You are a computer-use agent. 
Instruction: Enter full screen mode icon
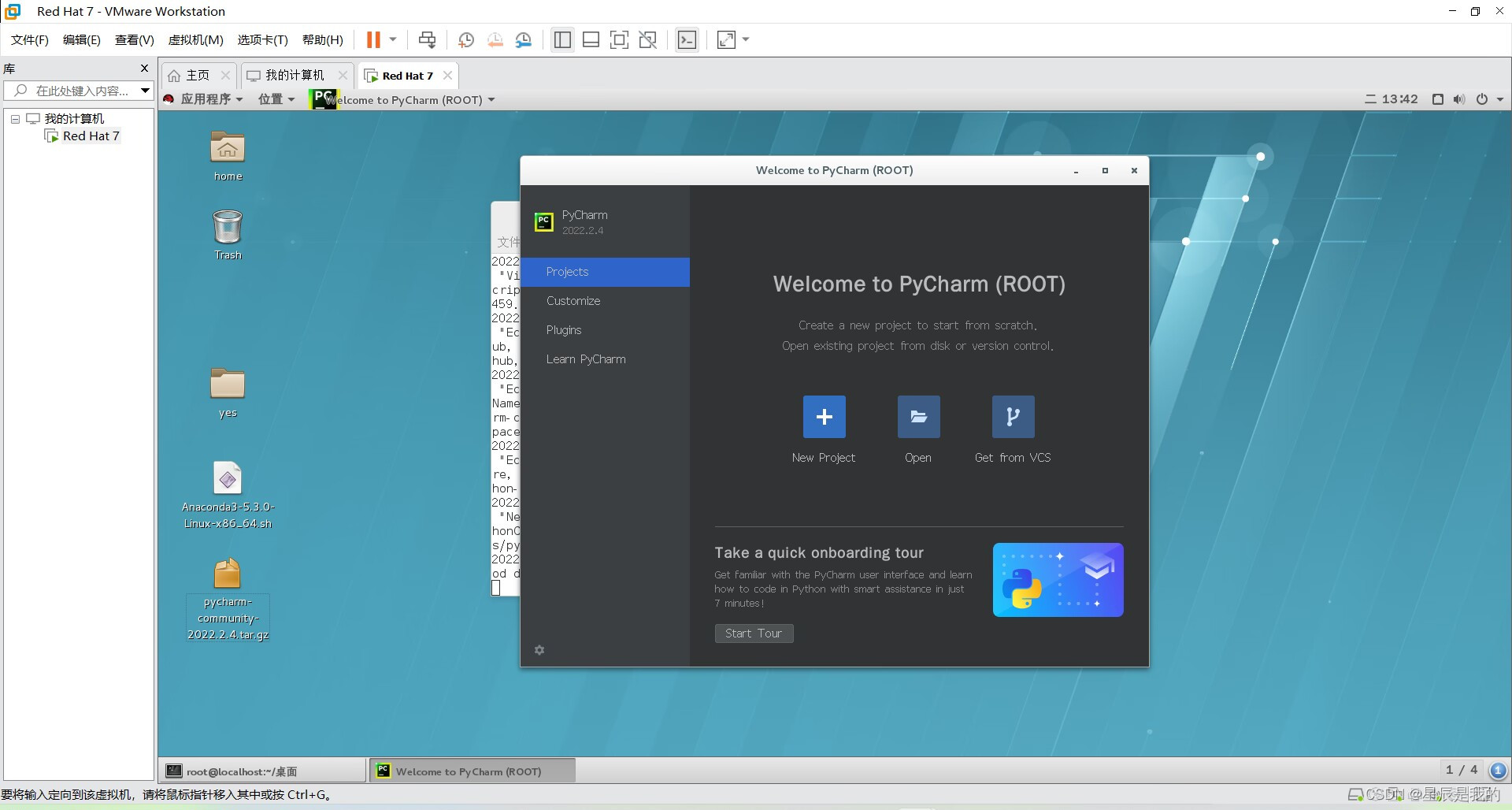[x=619, y=39]
